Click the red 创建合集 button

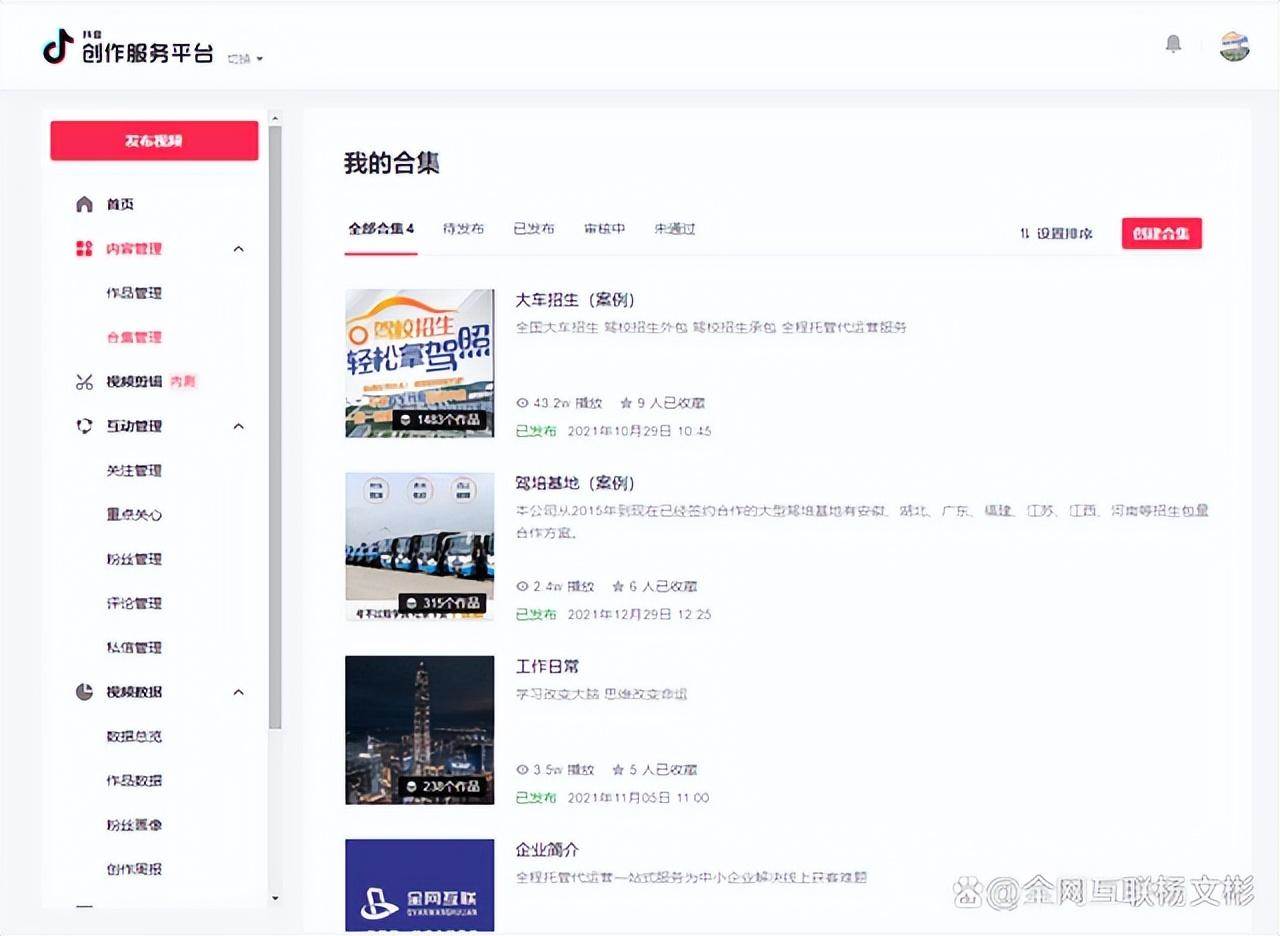[1161, 233]
